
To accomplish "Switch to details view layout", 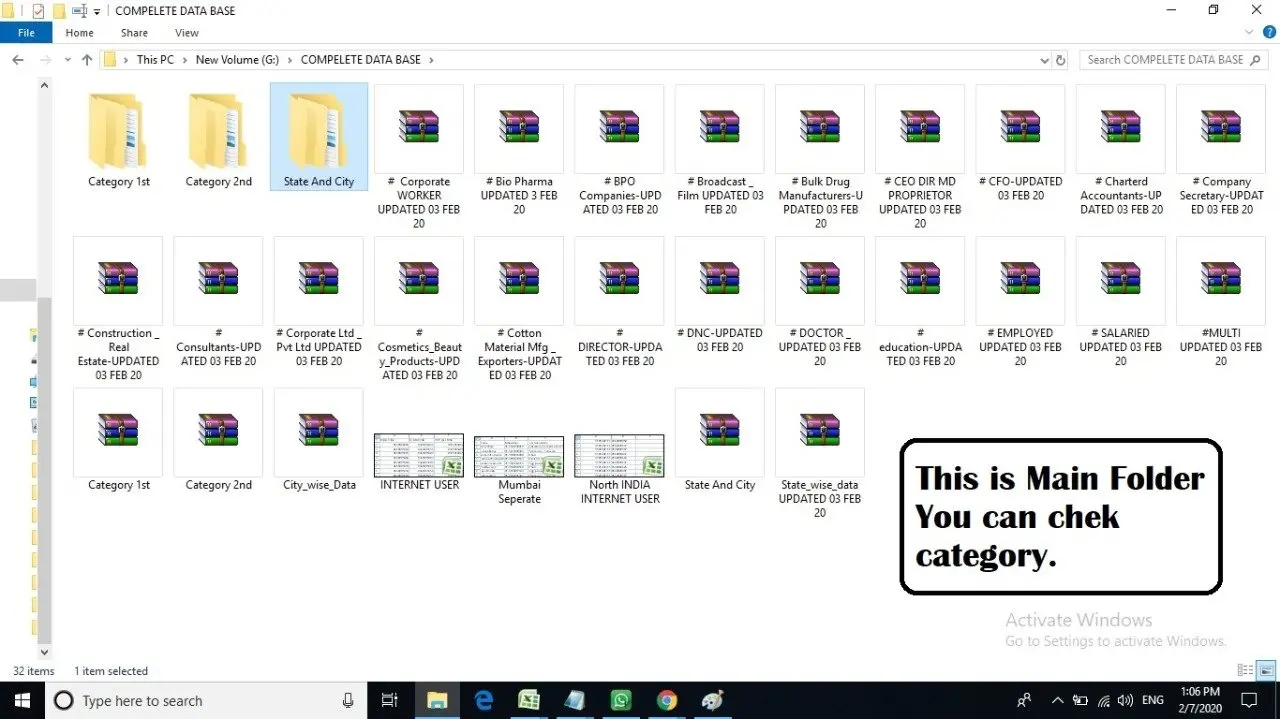I will point(1245,670).
